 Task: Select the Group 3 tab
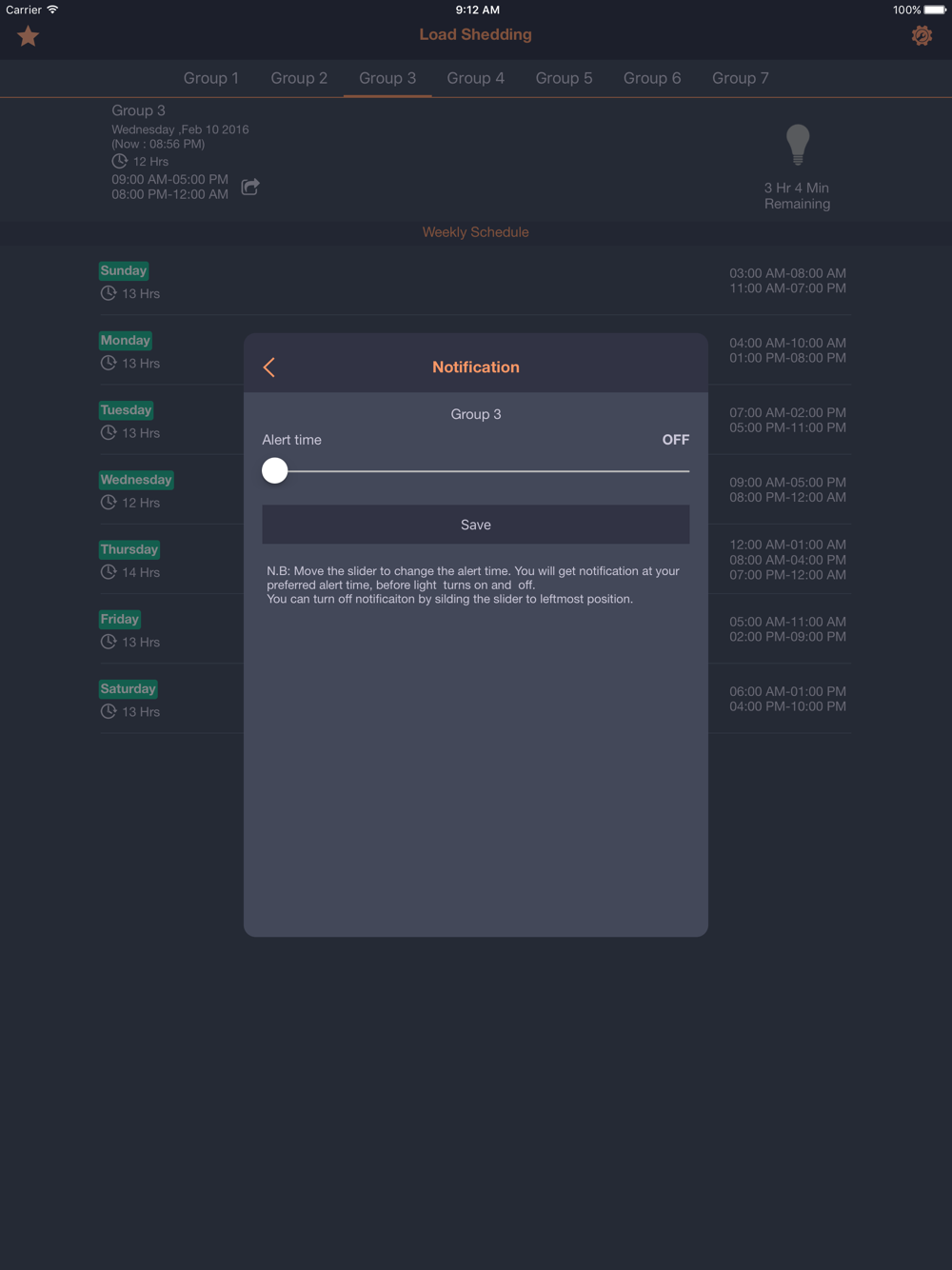(387, 78)
